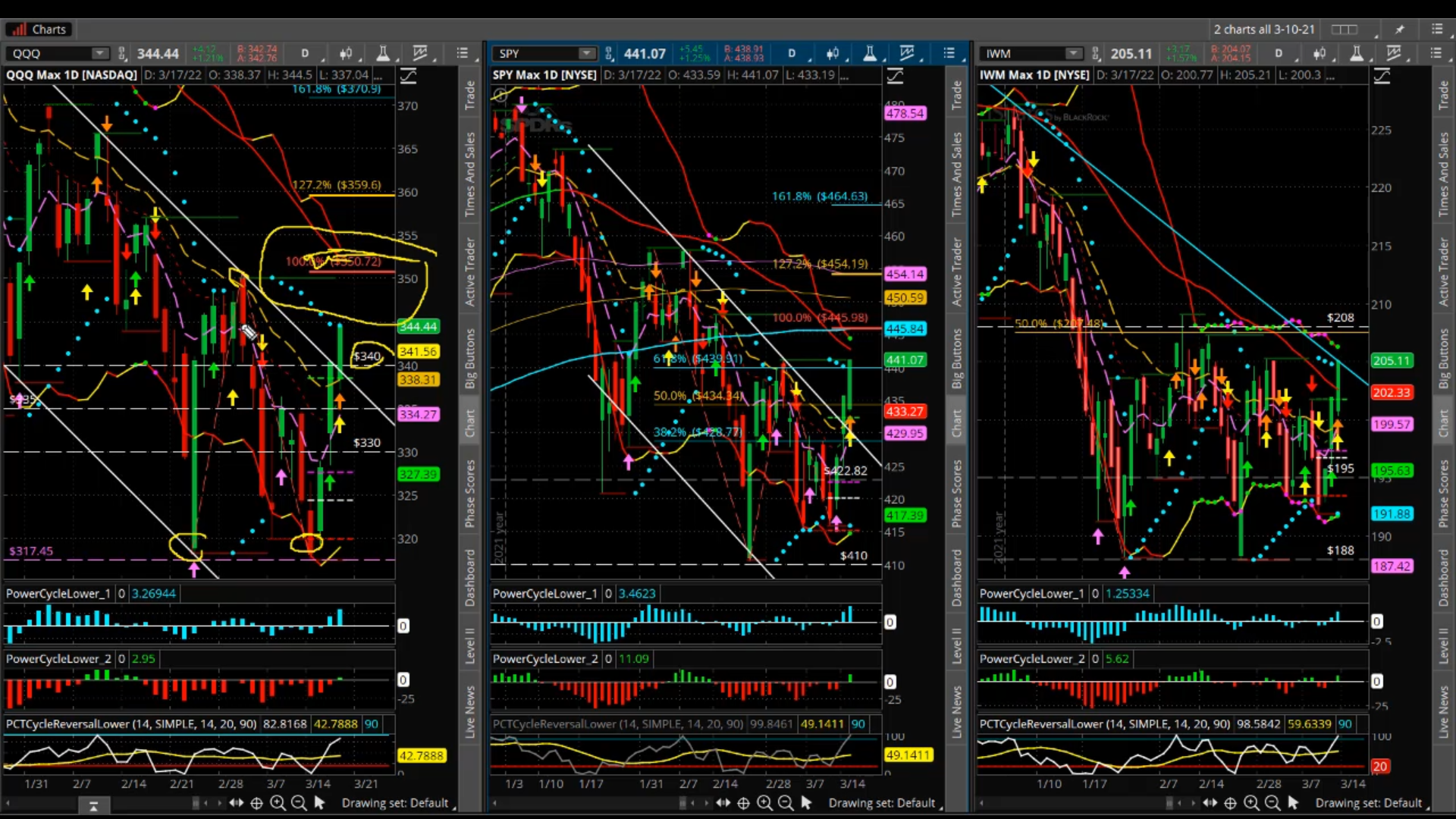Screen dimensions: 1456x819
Task: Open the chart grid layout selector
Action: tap(1345, 30)
